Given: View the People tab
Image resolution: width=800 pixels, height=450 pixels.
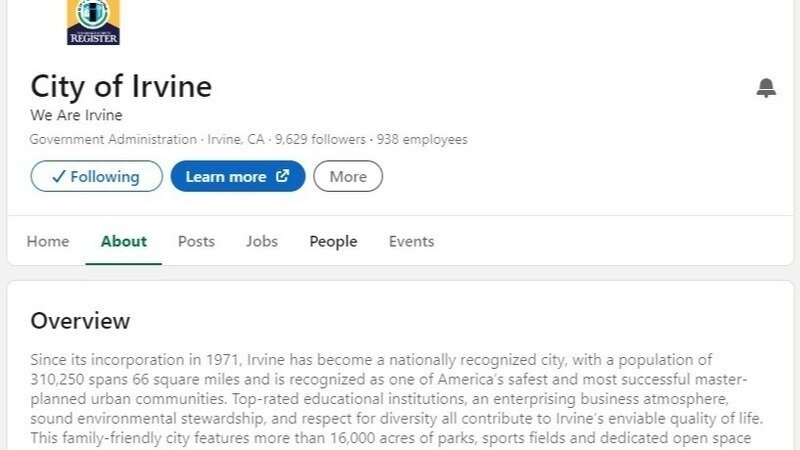Looking at the screenshot, I should 333,241.
